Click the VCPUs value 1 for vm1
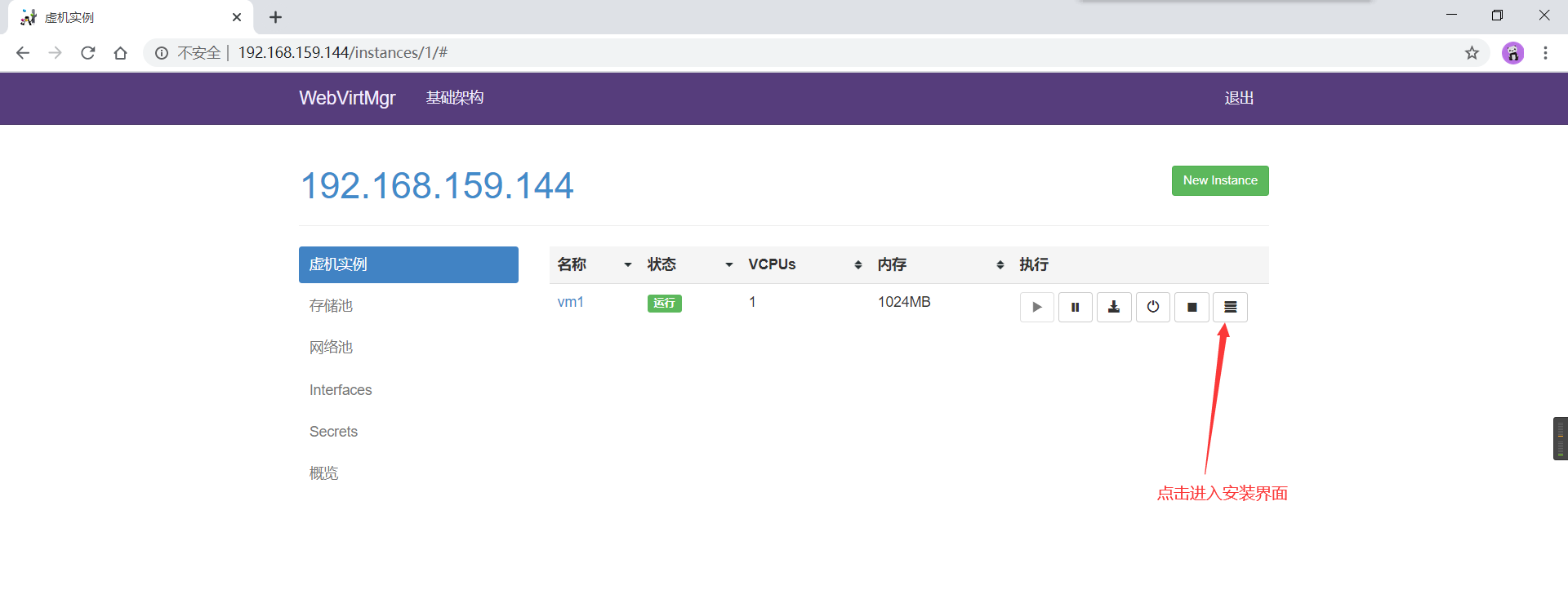The width and height of the screenshot is (1568, 599). pos(752,302)
